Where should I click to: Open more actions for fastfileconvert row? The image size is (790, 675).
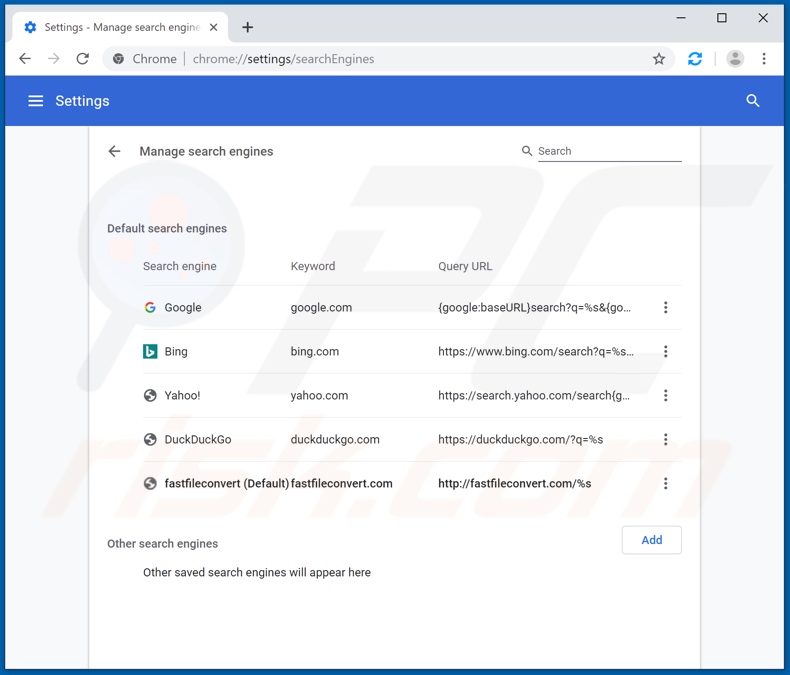[666, 484]
